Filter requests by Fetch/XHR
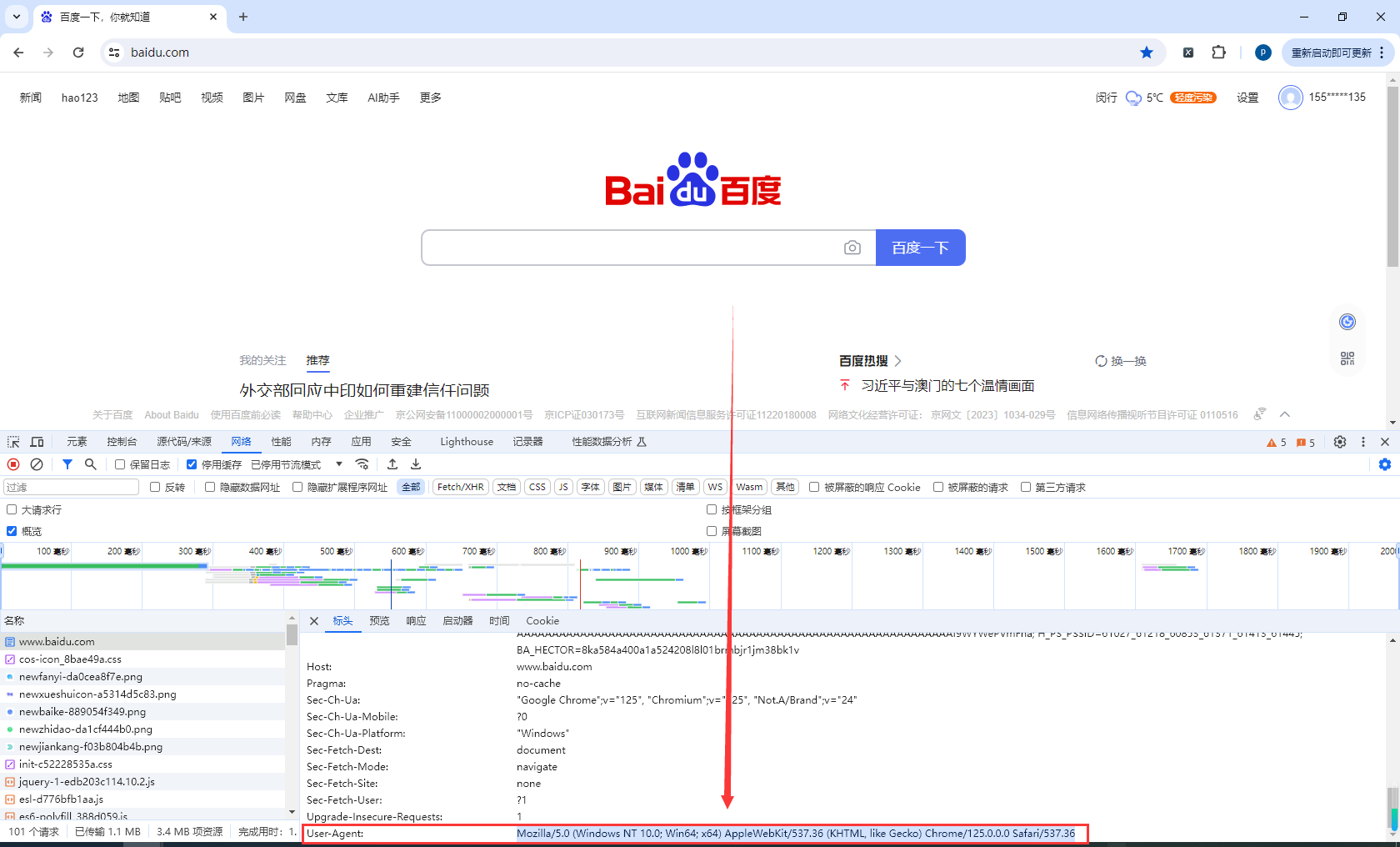 coord(461,487)
